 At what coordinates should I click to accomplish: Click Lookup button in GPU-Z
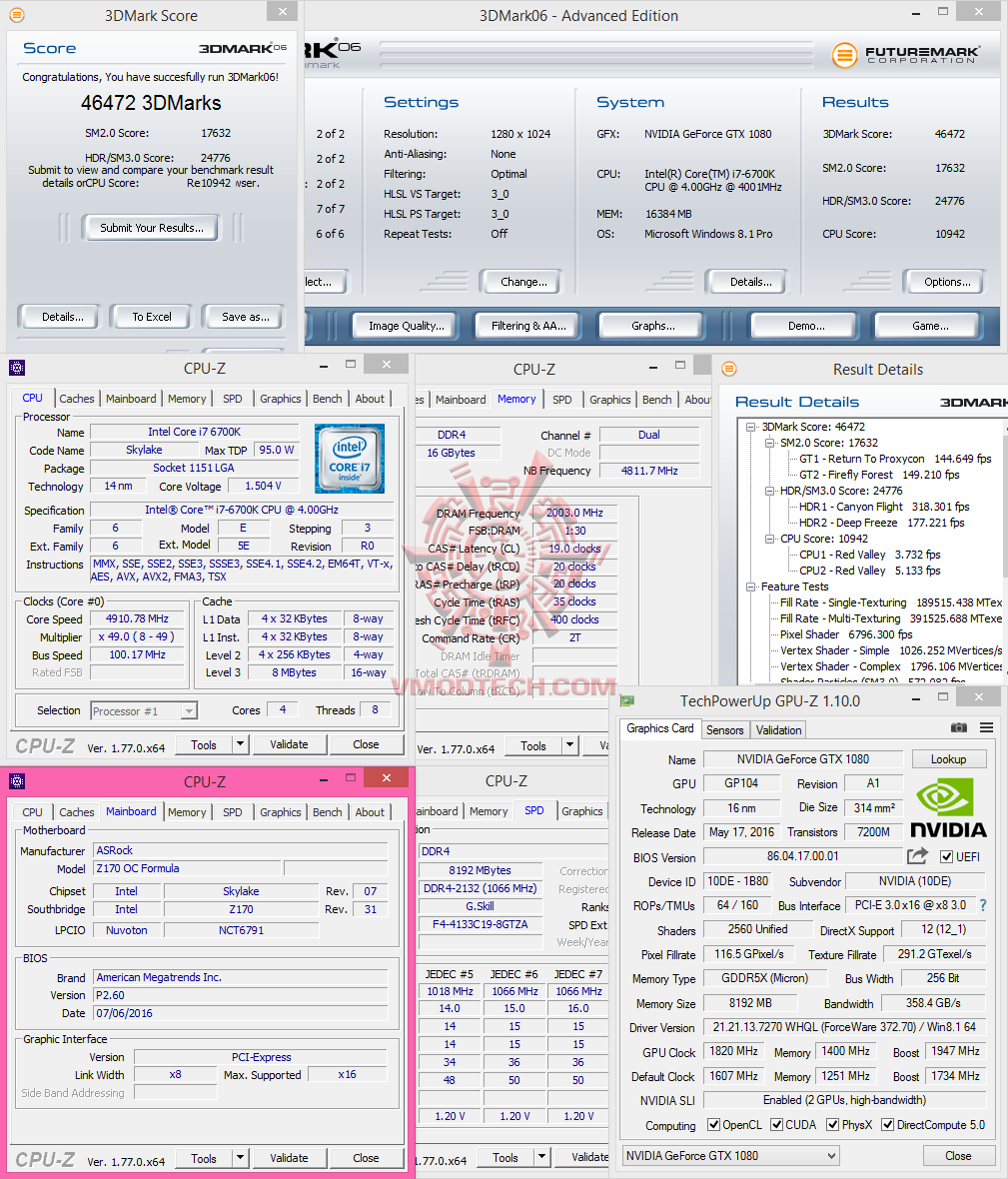pyautogui.click(x=949, y=759)
